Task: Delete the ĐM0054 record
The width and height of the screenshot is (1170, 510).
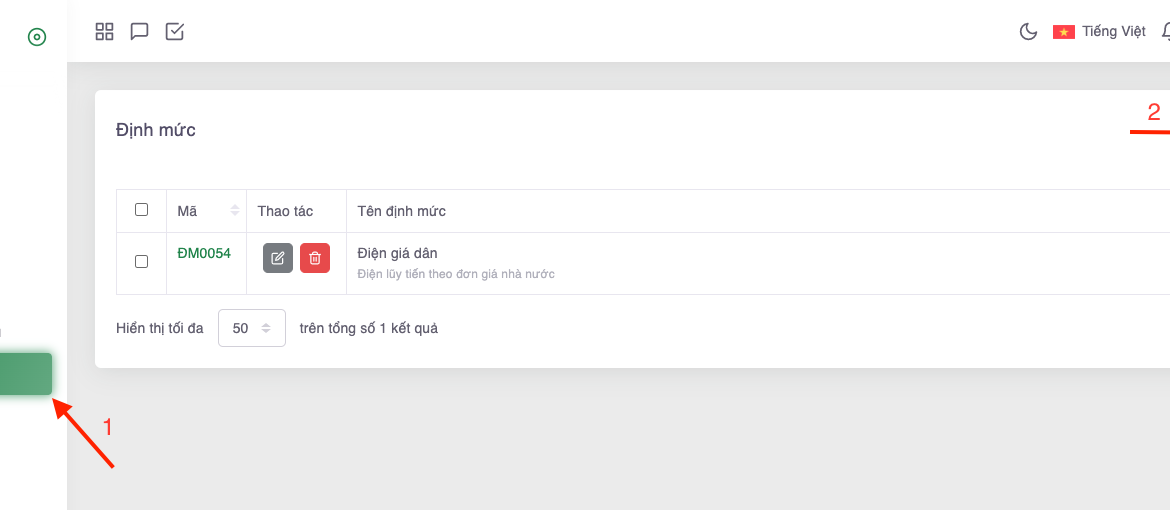Action: 315,258
